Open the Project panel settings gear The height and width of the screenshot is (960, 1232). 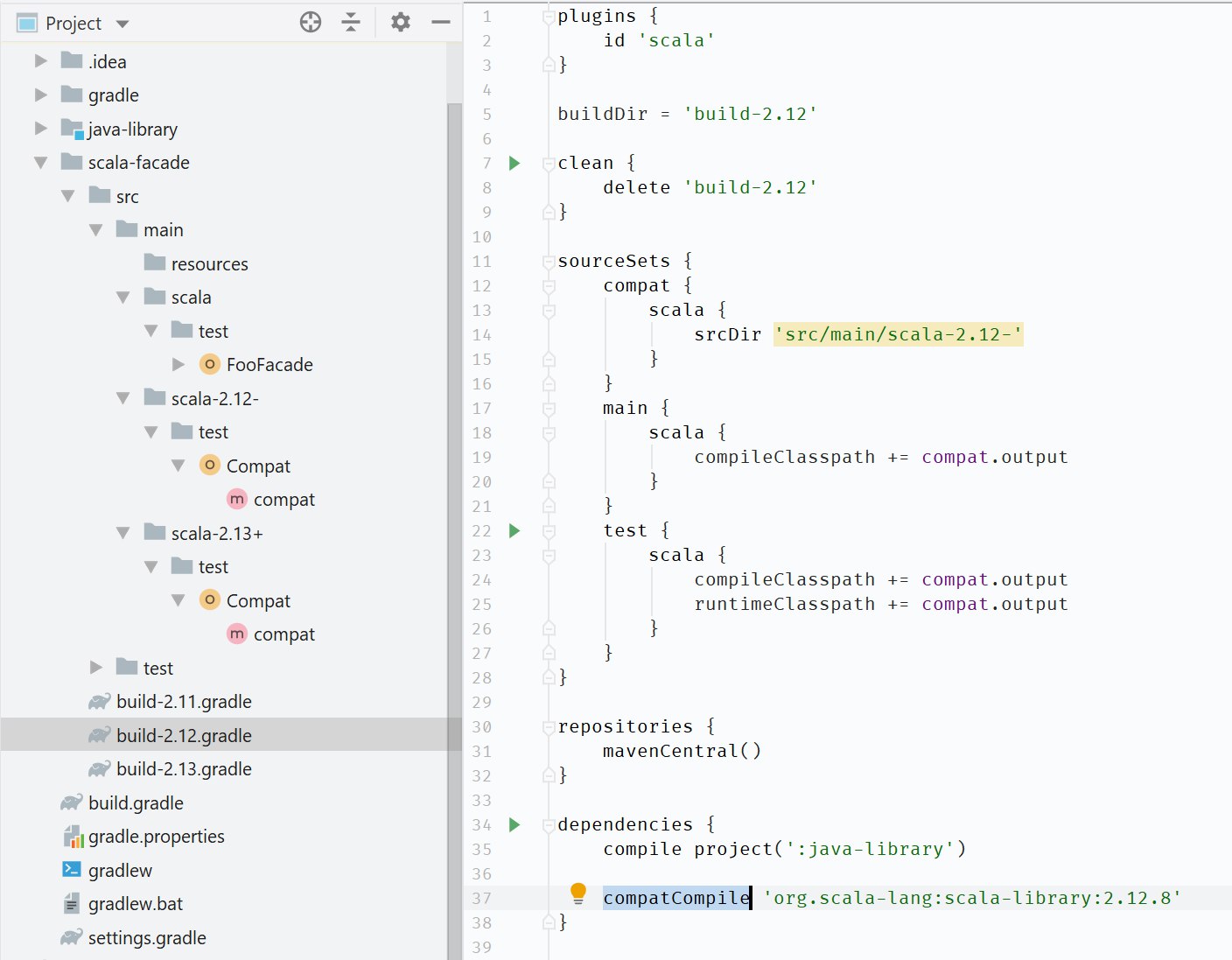pos(401,23)
